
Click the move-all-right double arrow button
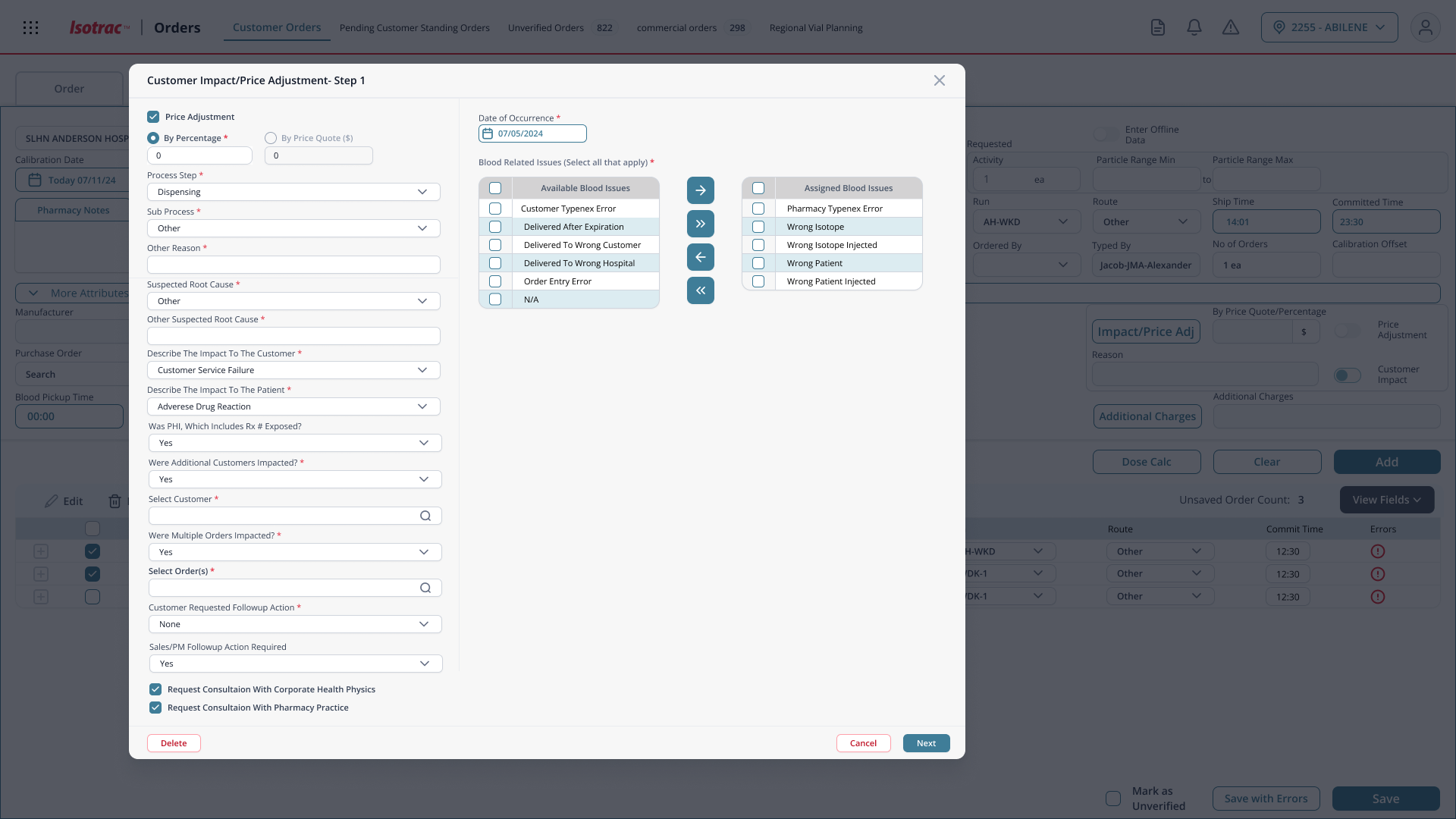click(x=700, y=224)
